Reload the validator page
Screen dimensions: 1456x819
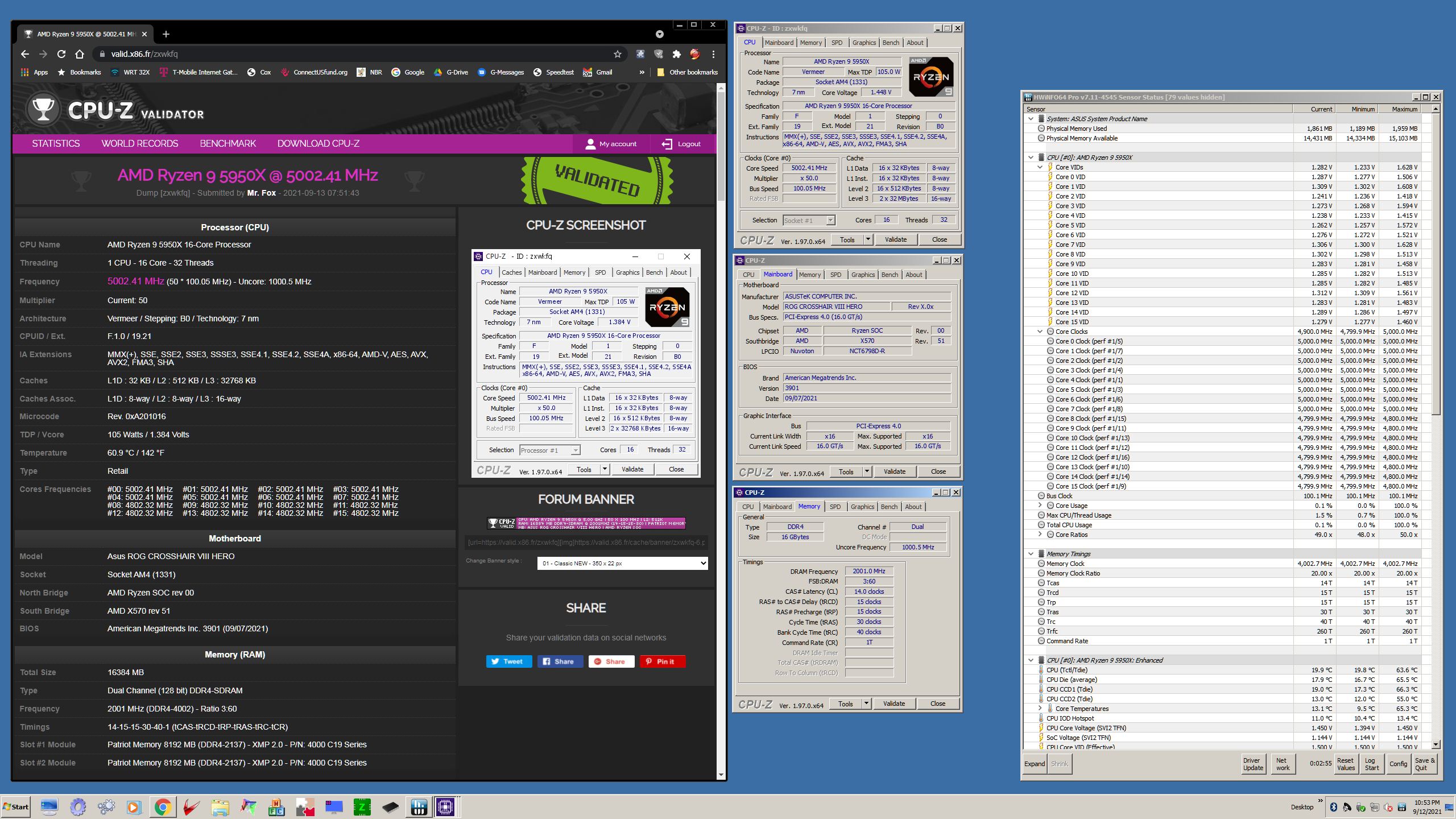(x=61, y=54)
